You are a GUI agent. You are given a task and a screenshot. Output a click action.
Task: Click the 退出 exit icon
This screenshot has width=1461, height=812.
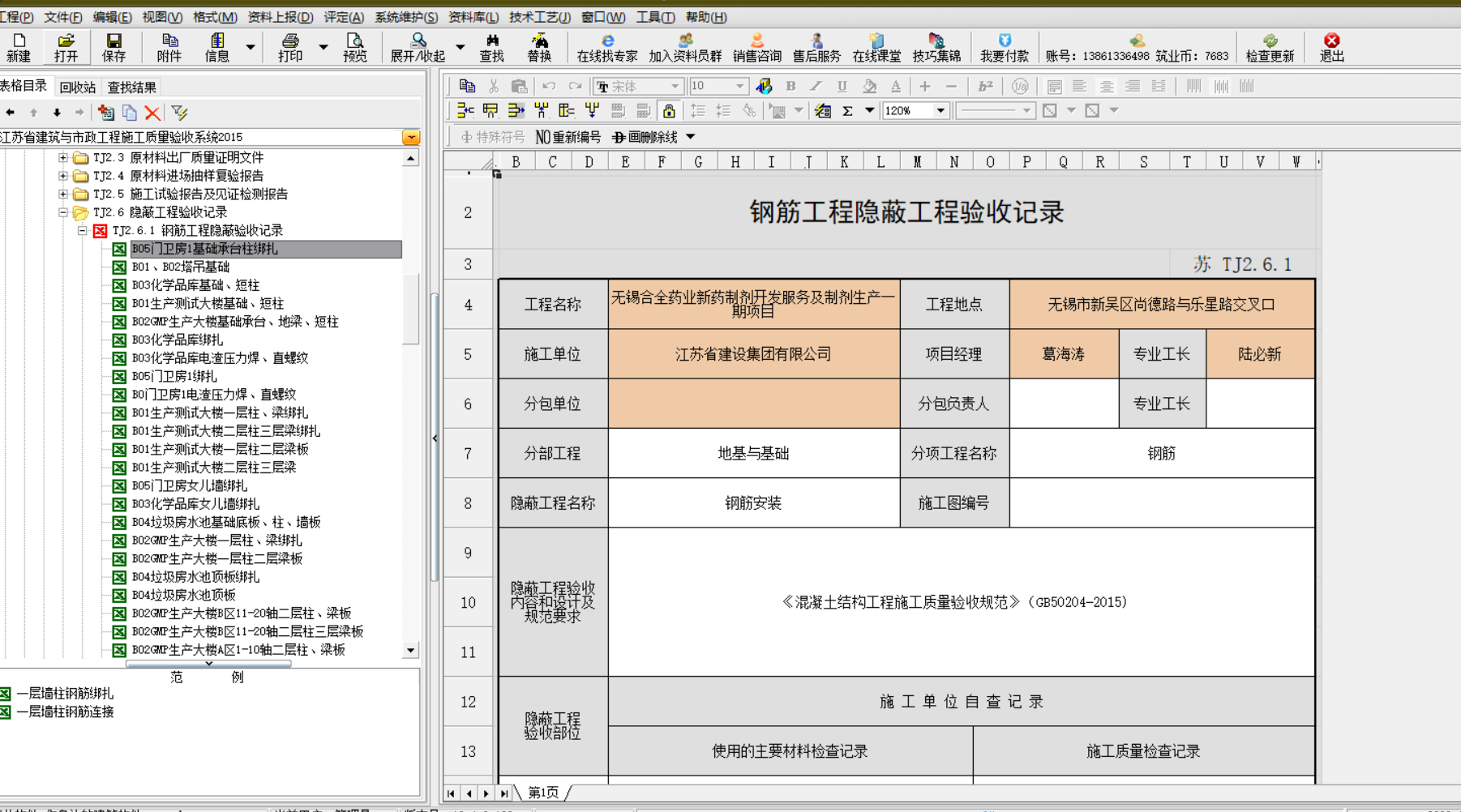(x=1331, y=48)
